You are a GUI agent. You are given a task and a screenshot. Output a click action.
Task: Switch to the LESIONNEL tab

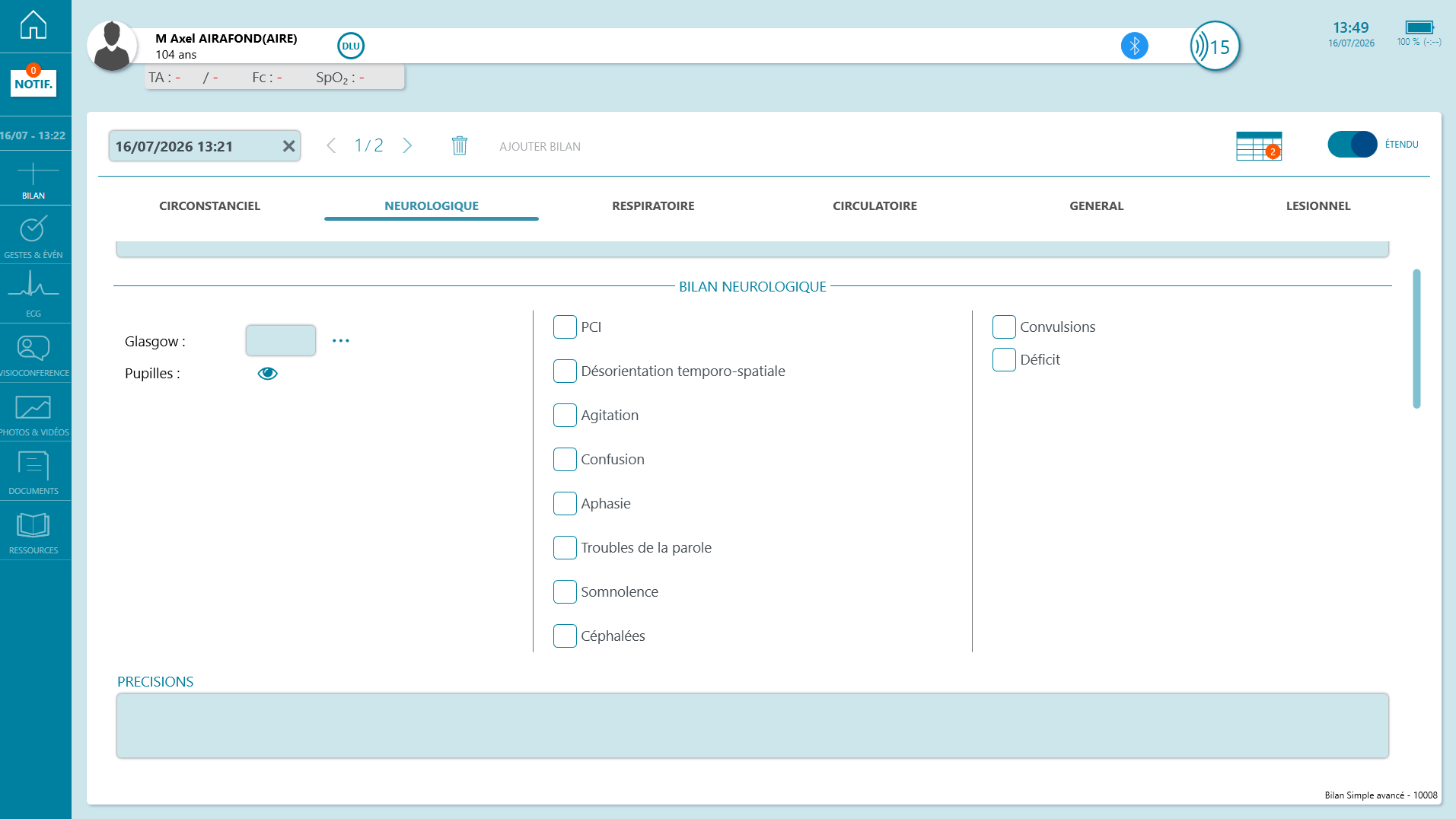(x=1318, y=206)
